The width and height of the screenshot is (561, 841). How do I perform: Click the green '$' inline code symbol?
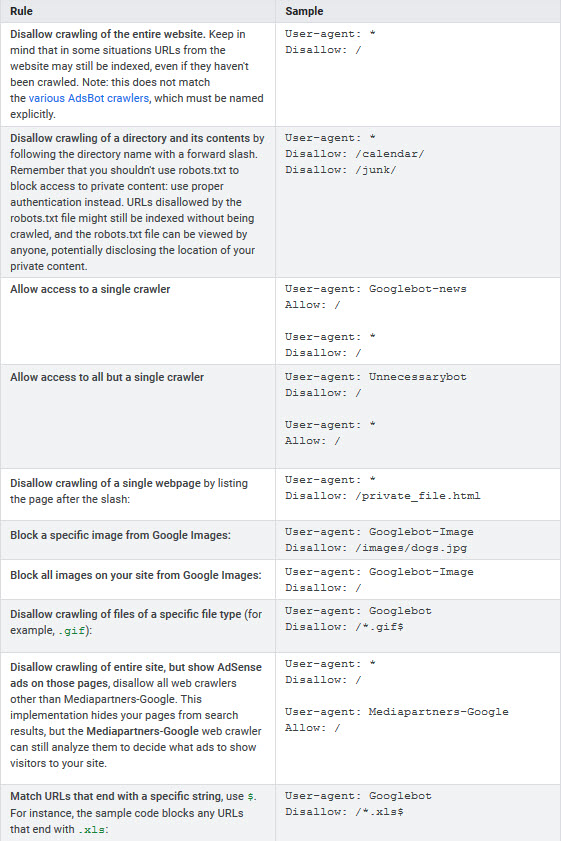point(250,797)
